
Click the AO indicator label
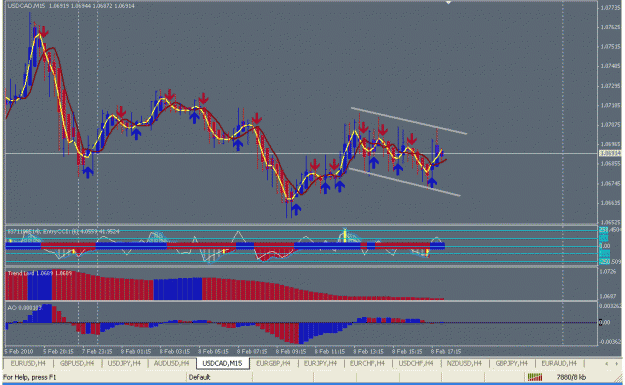tap(24, 308)
